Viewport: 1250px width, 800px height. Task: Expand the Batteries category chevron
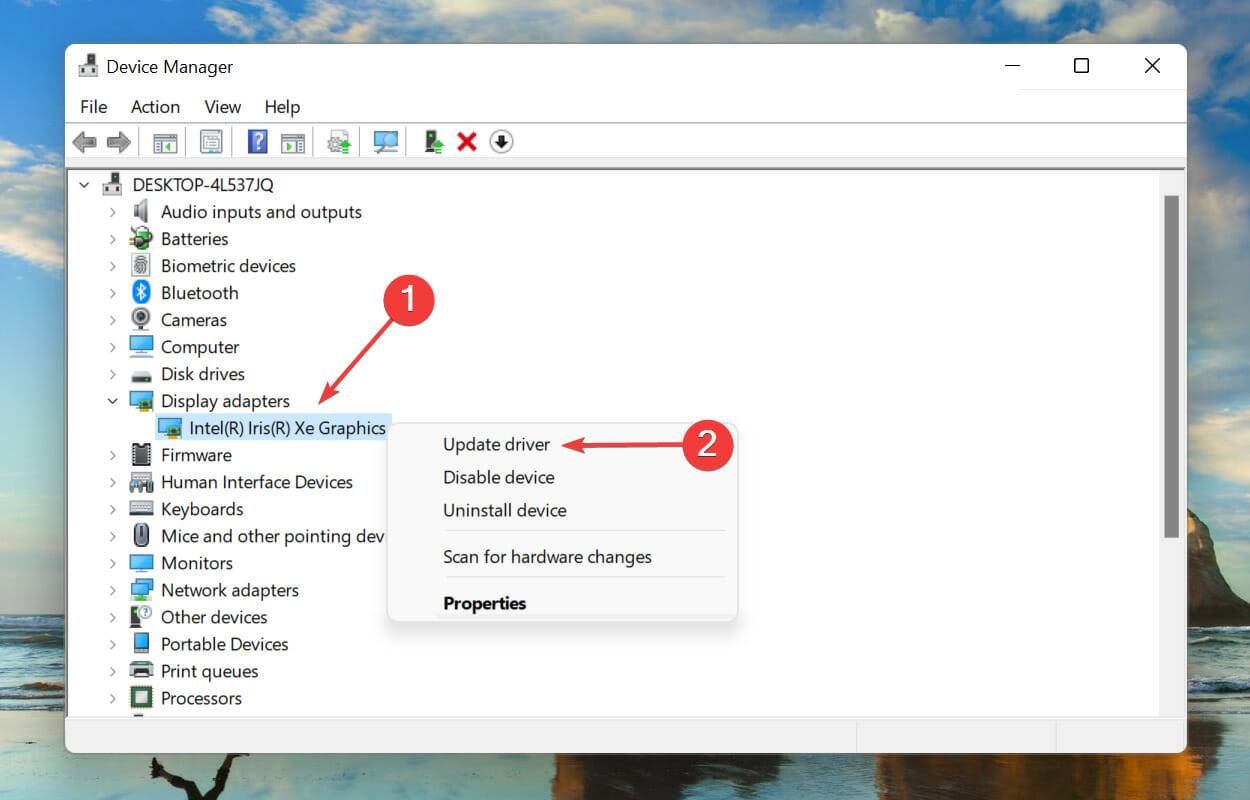(x=113, y=239)
